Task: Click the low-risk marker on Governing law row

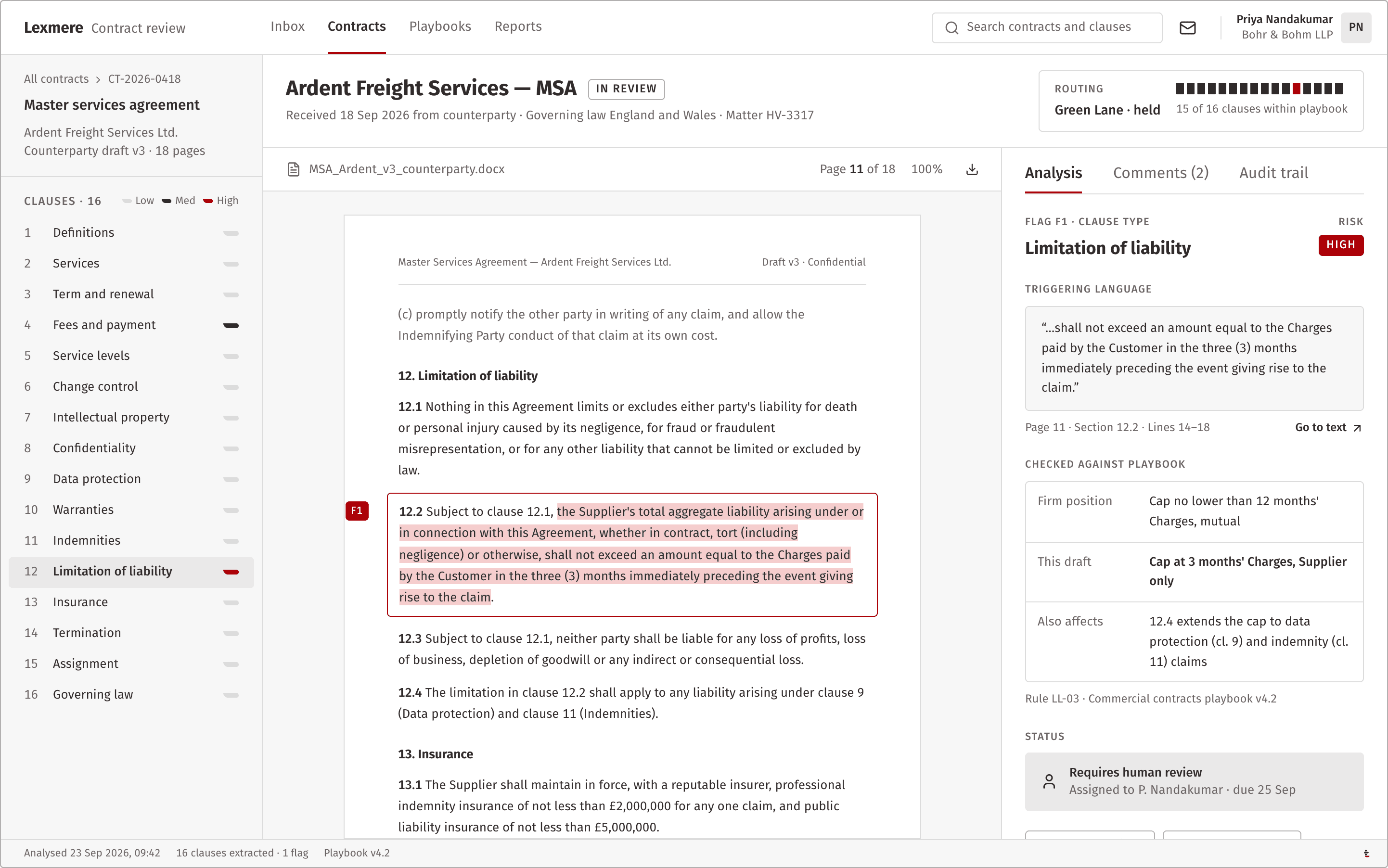Action: click(231, 695)
